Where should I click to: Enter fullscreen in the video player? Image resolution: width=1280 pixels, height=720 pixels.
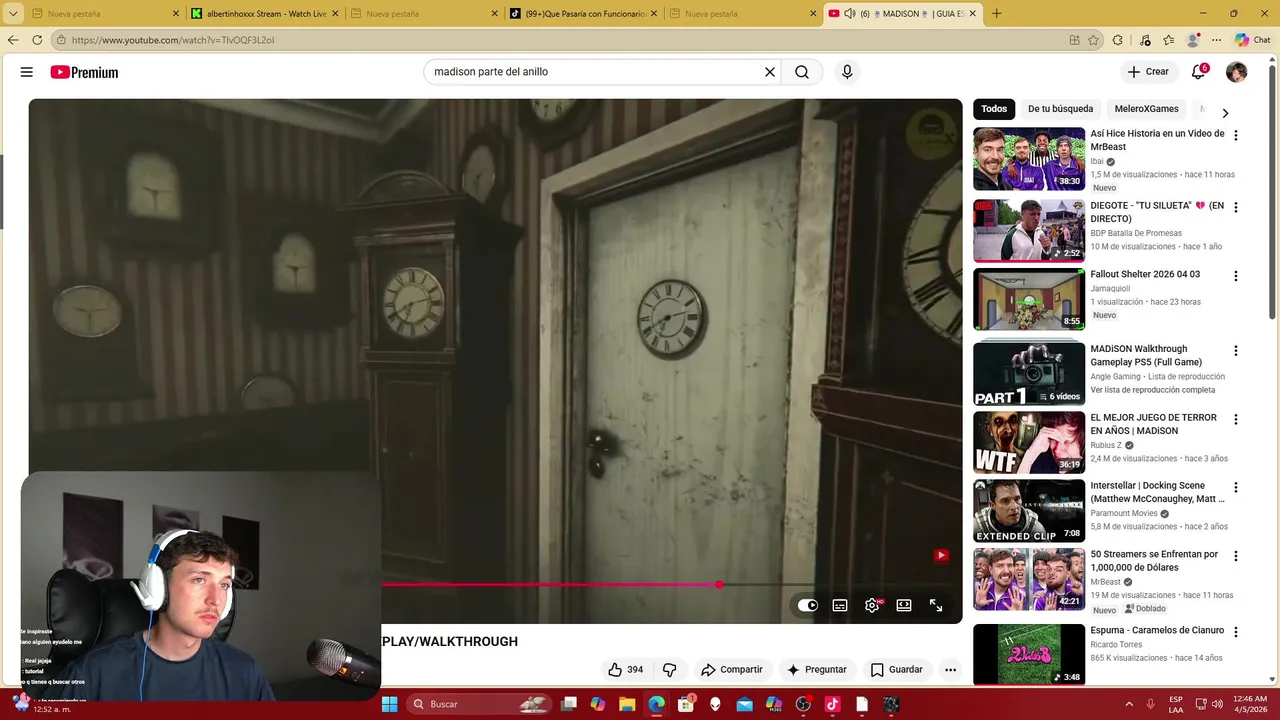(x=936, y=605)
